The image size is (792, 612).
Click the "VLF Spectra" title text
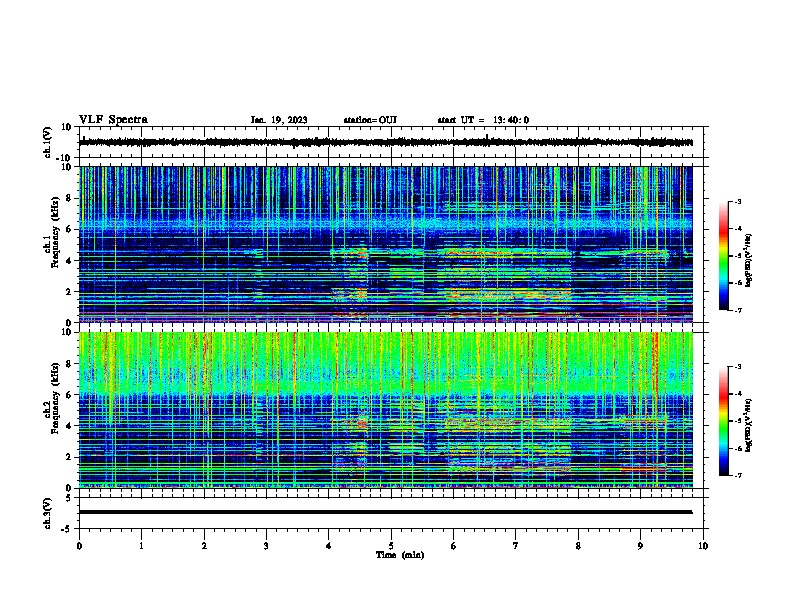[x=113, y=120]
